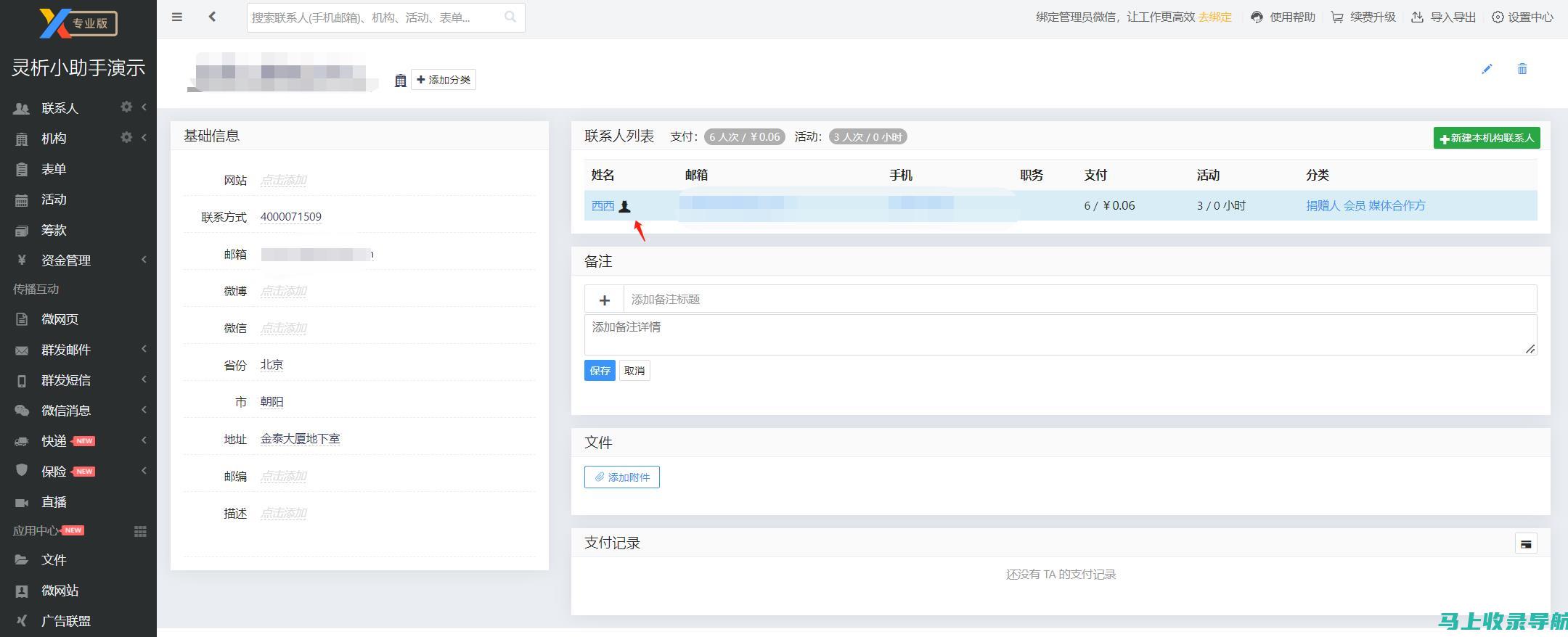Open 联系人 in sidebar
This screenshot has height=637, width=1568.
pos(60,108)
